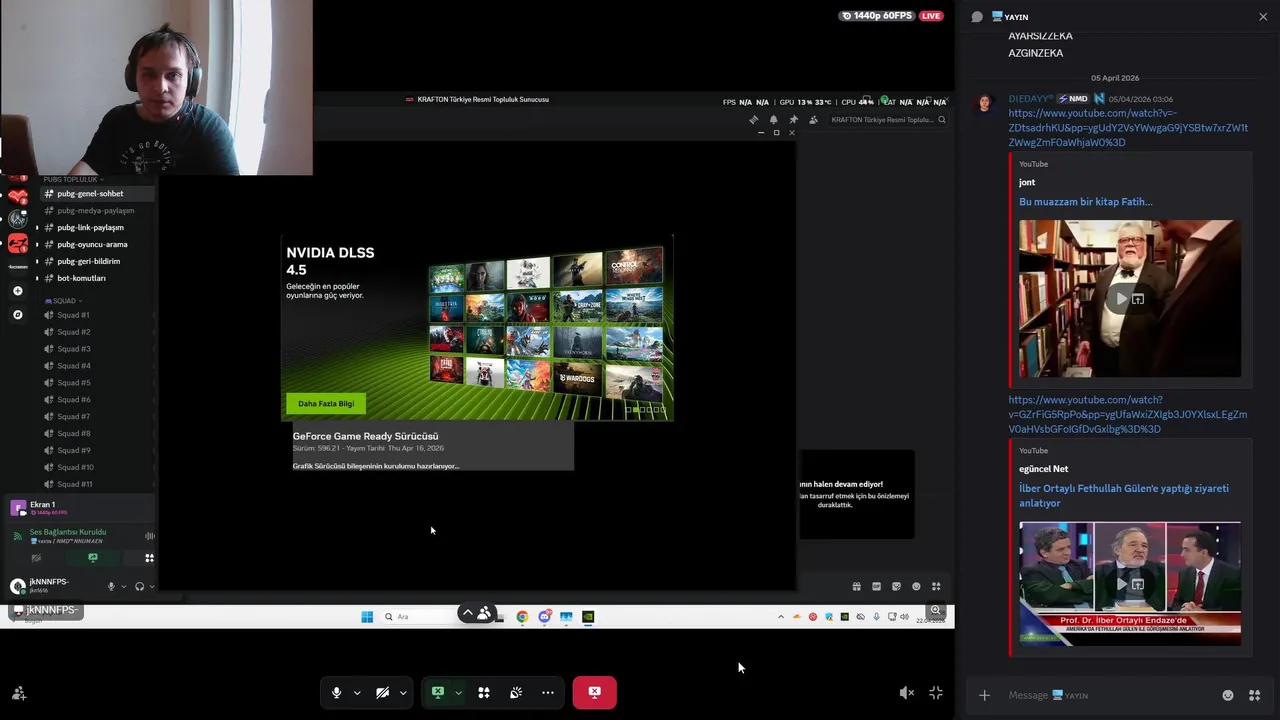This screenshot has width=1280, height=720.
Task: Click Ekran 1 stream entry
Action: click(80, 508)
